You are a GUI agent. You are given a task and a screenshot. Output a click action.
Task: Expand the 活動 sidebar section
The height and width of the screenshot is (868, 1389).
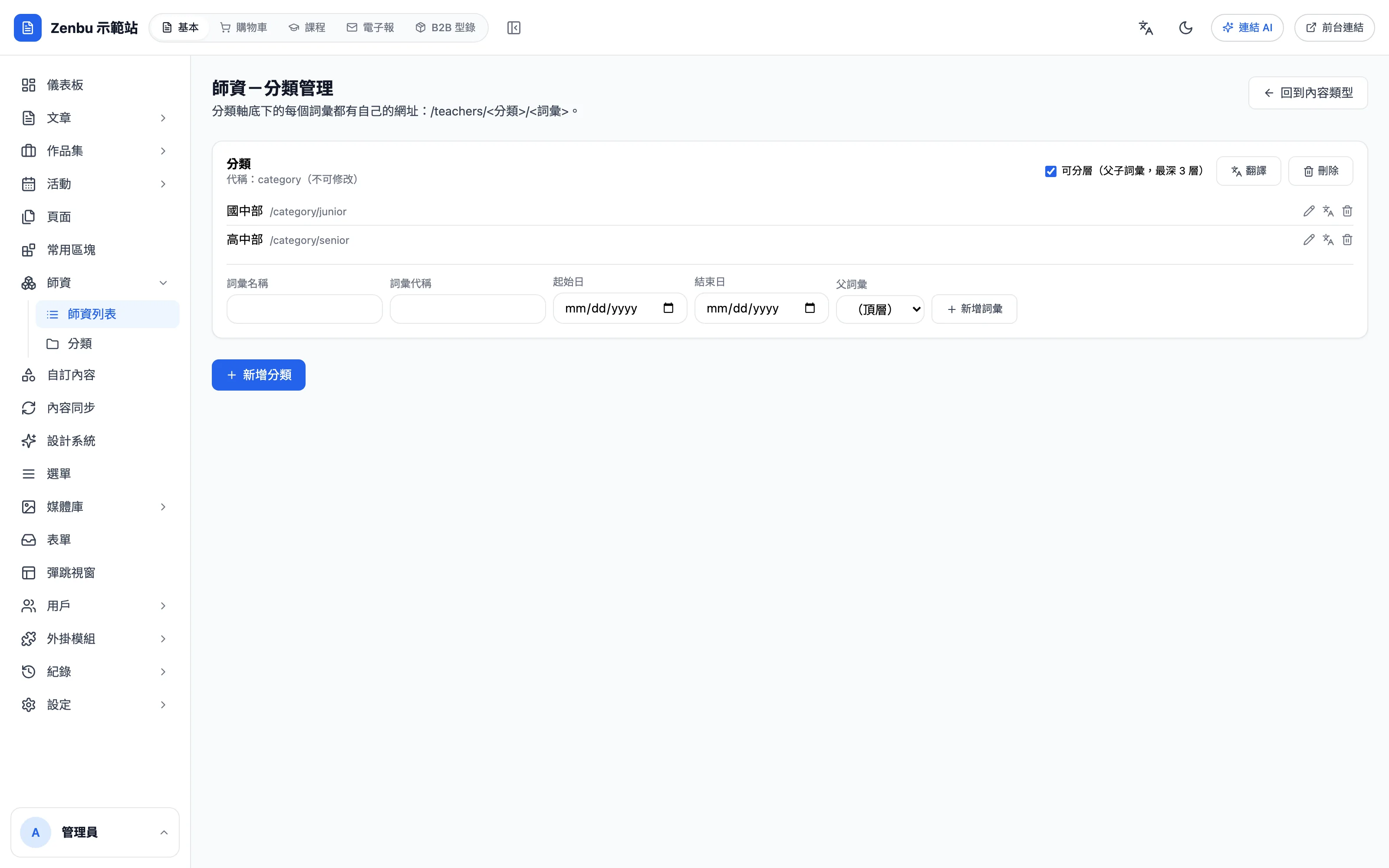[x=95, y=184]
